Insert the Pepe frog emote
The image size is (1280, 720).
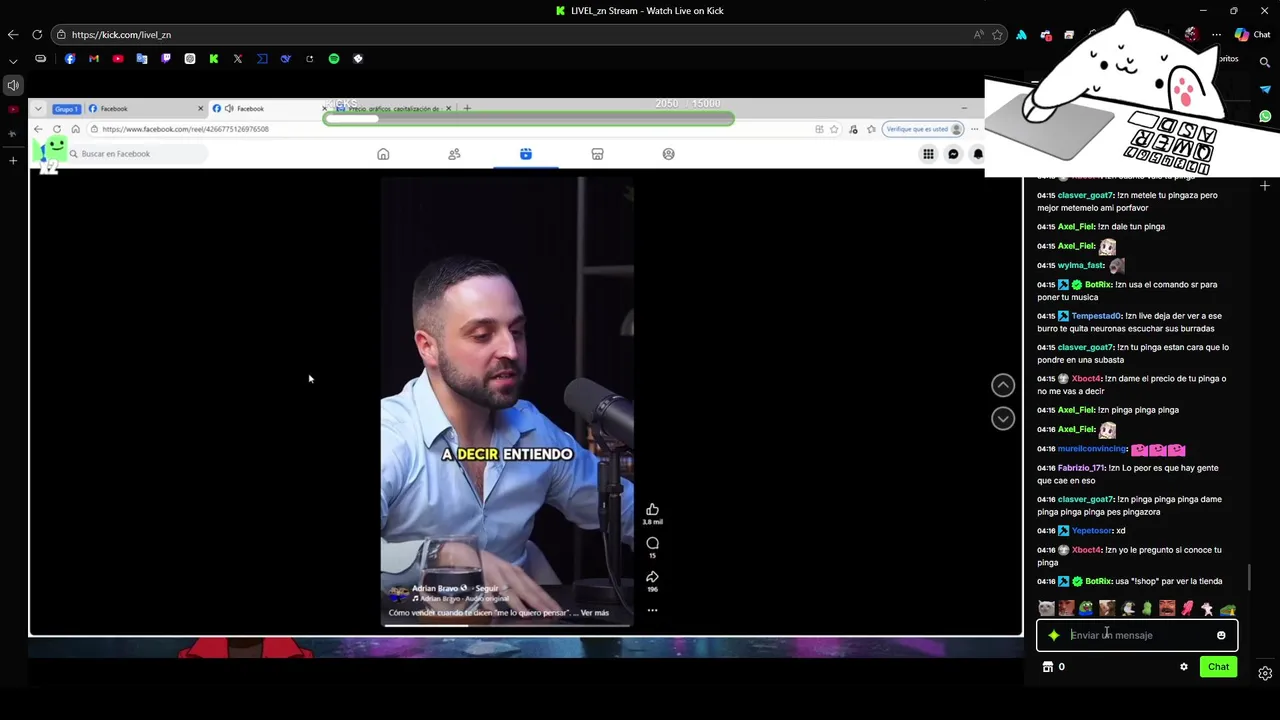point(1086,608)
